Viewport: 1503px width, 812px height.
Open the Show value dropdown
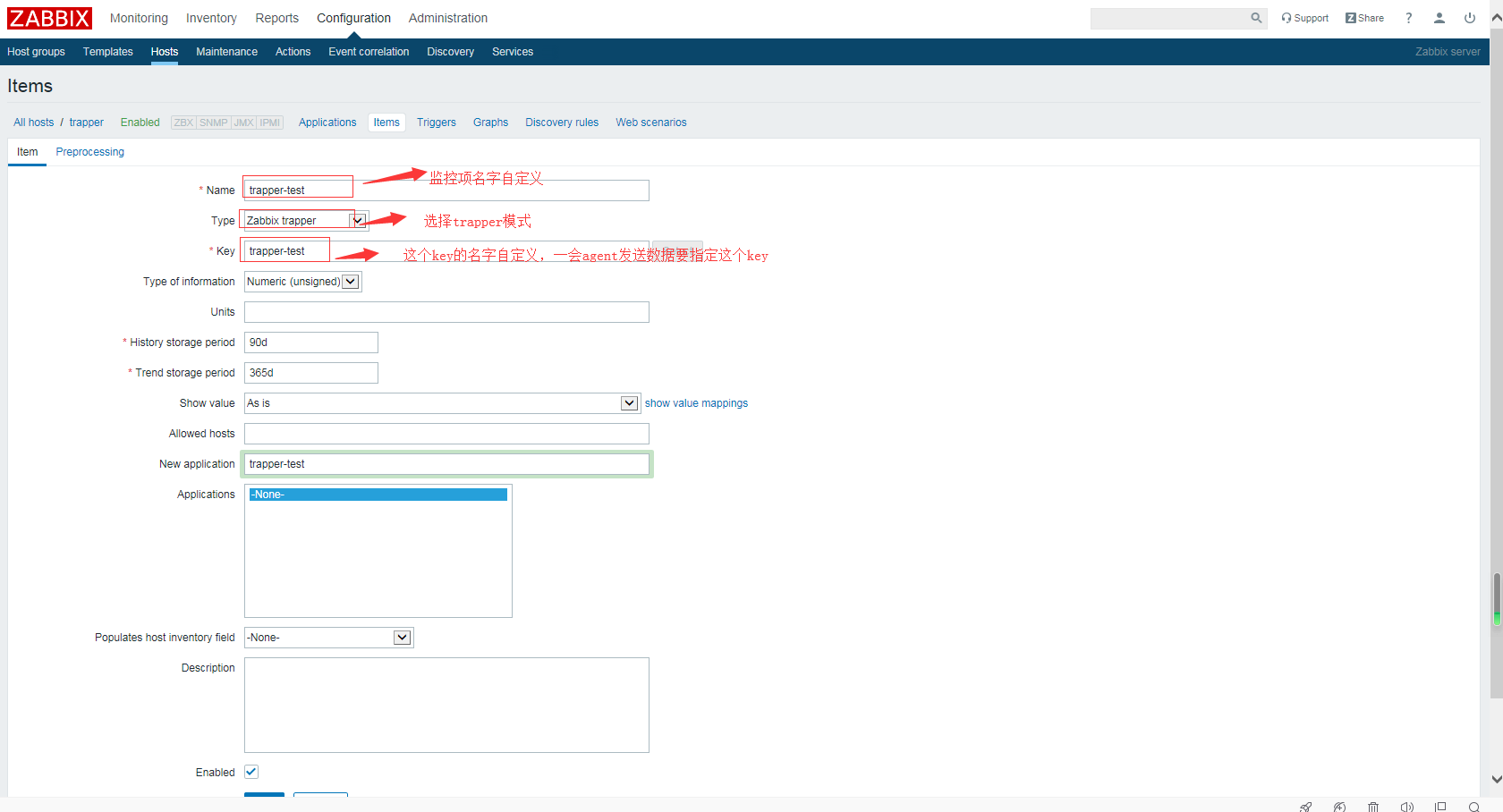pos(442,403)
